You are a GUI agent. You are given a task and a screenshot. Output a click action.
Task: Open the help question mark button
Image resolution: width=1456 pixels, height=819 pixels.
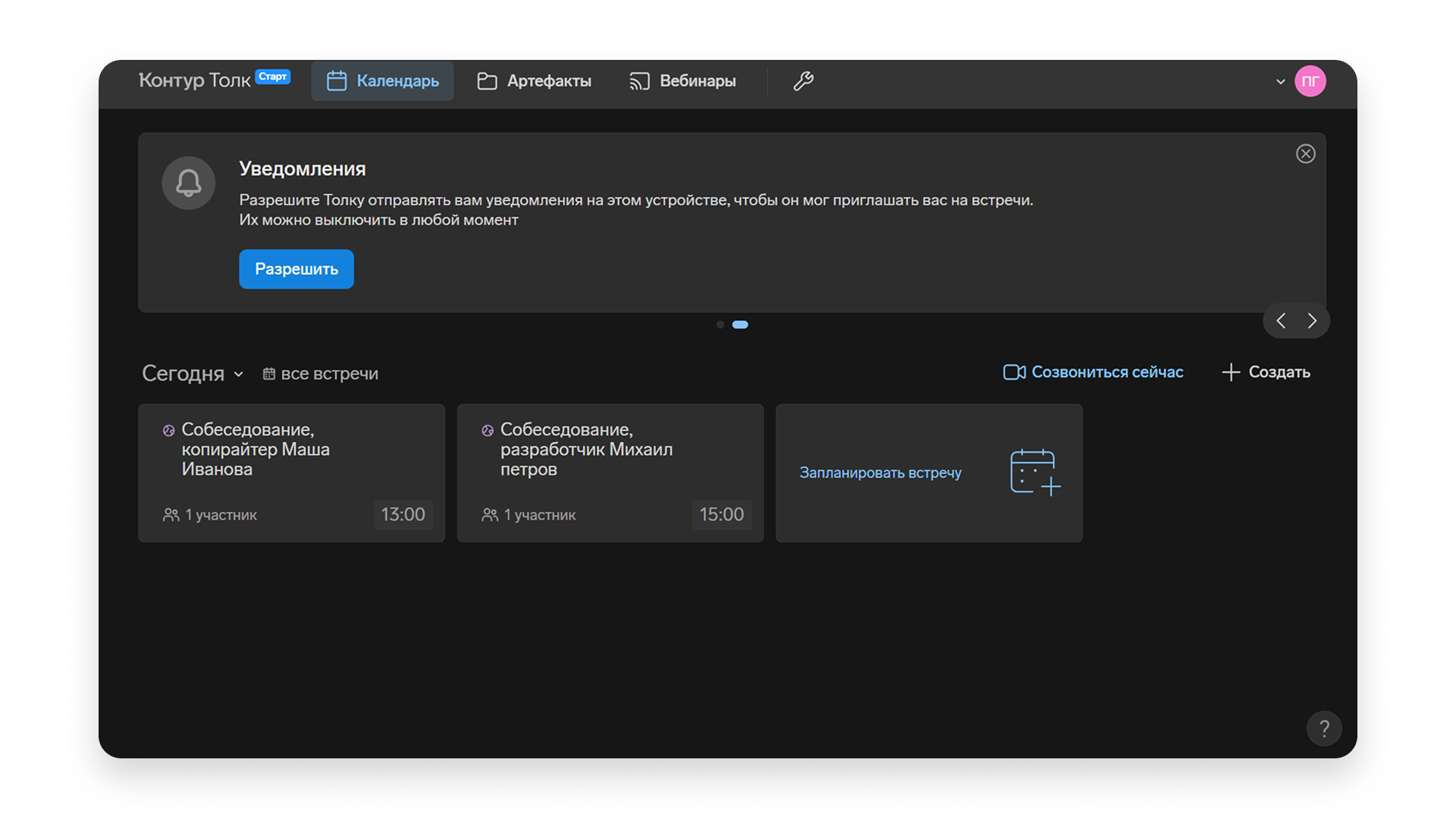pos(1323,729)
